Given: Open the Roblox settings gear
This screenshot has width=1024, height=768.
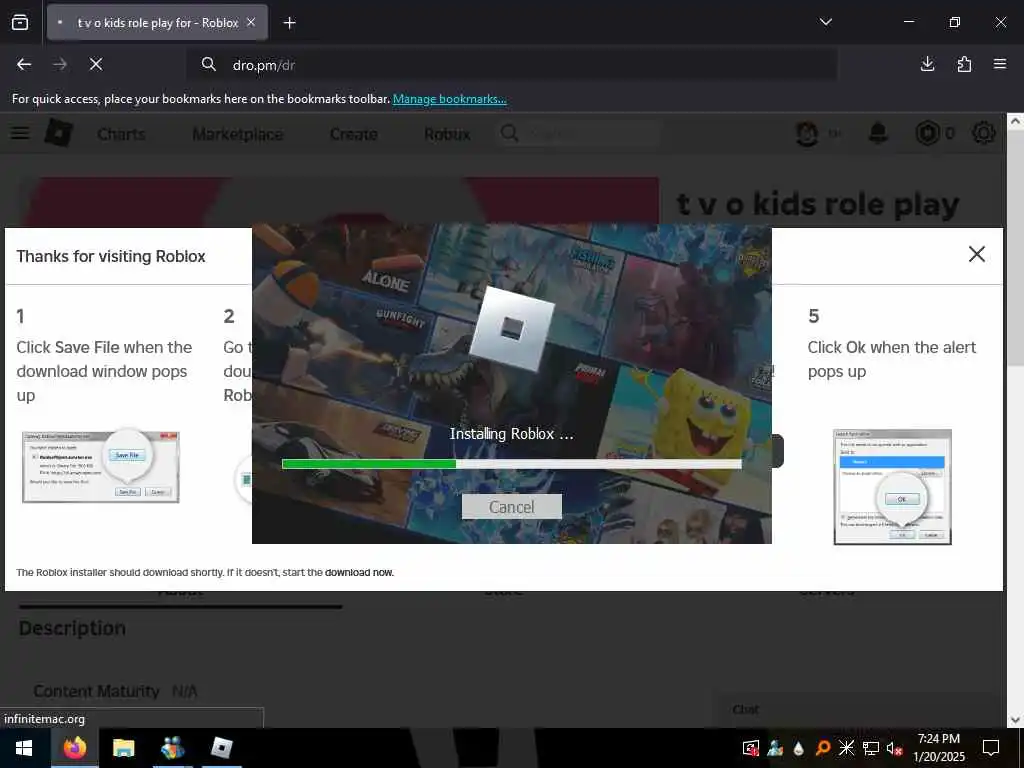Looking at the screenshot, I should point(984,133).
